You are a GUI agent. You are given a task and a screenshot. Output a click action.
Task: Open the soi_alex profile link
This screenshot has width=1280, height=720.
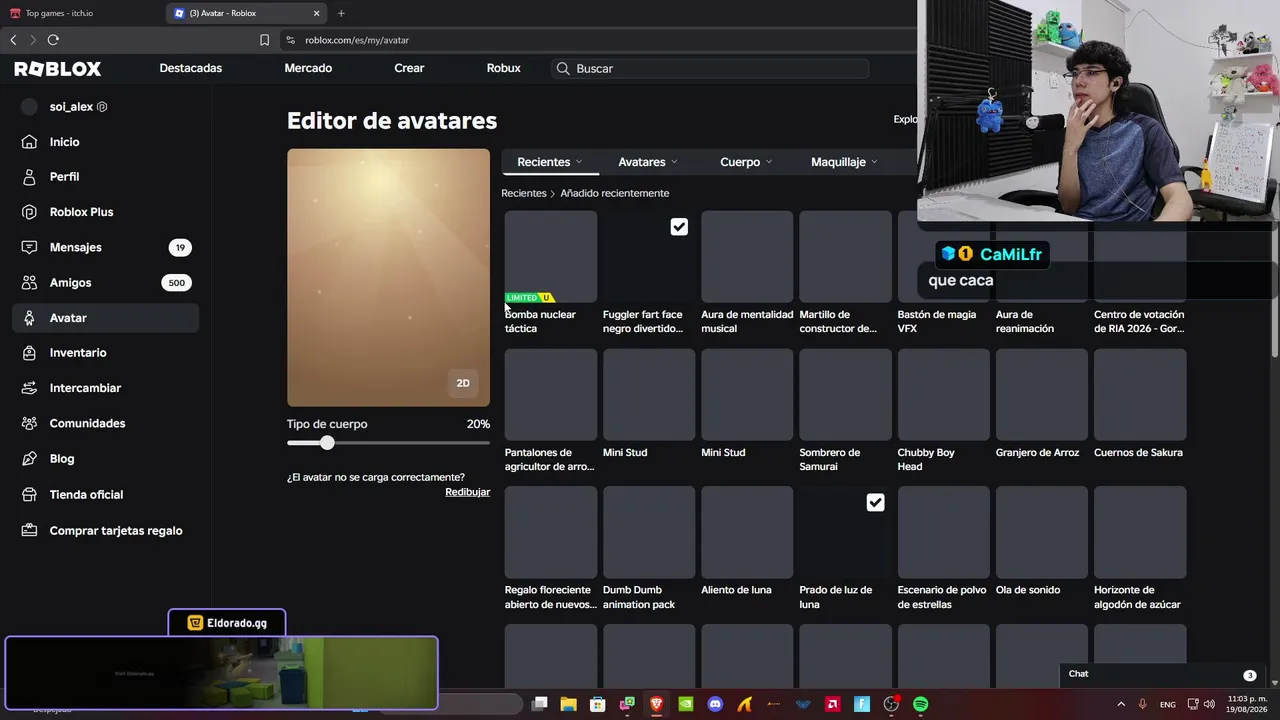(71, 107)
